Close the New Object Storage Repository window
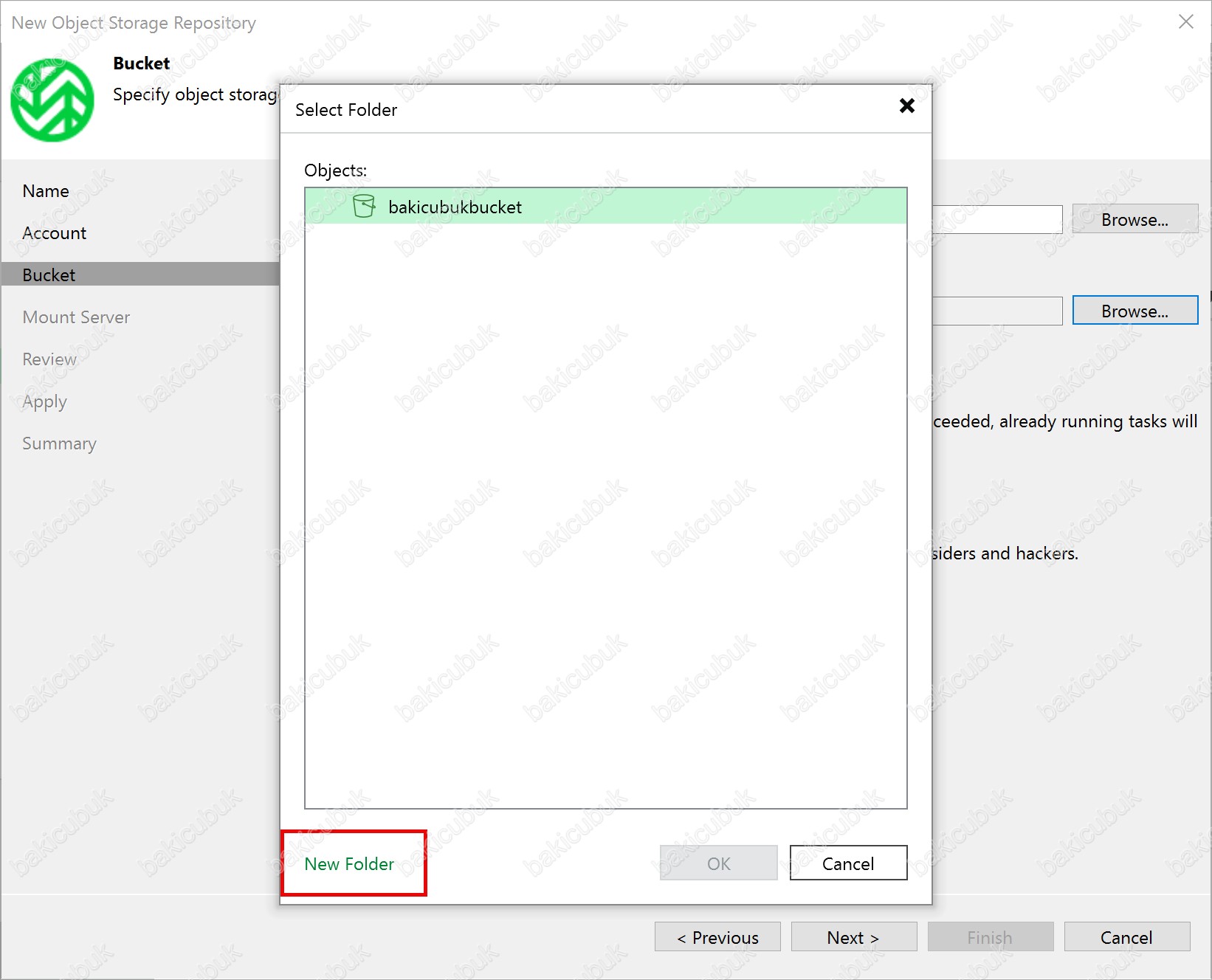The width and height of the screenshot is (1212, 980). click(x=1185, y=22)
